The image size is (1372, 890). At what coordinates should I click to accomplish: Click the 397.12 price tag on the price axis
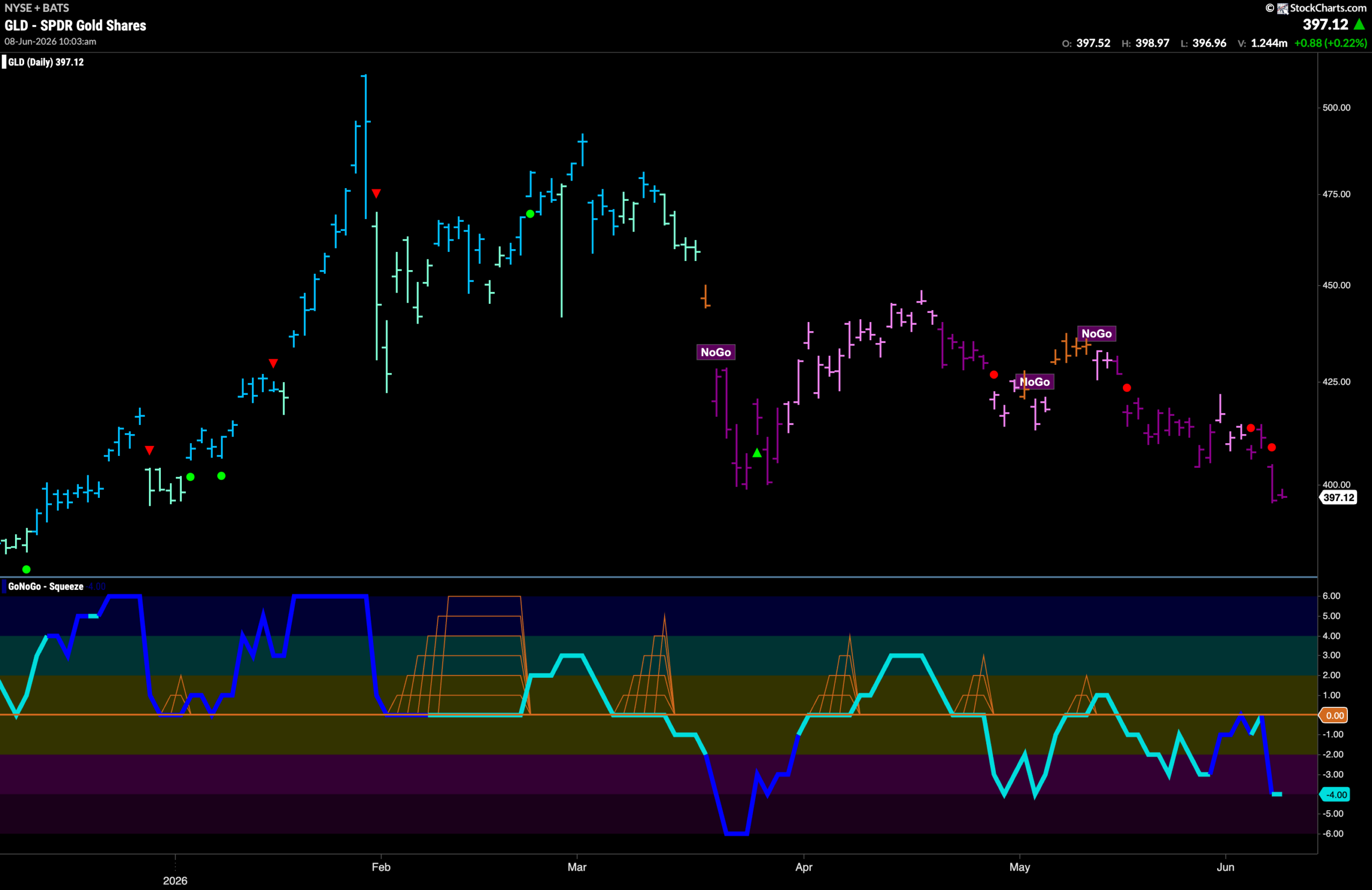tap(1338, 497)
